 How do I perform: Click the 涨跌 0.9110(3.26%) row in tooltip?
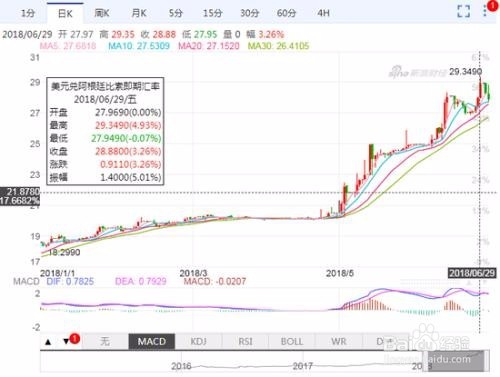[105, 164]
